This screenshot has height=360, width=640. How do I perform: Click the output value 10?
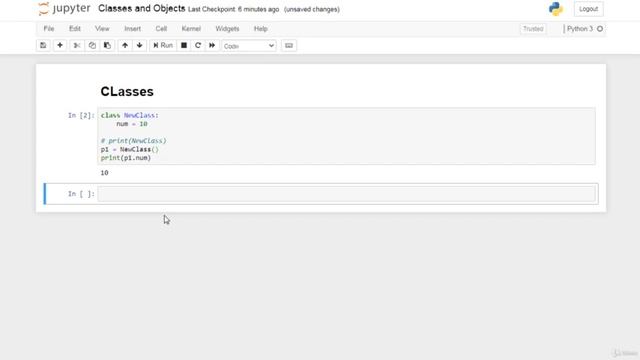pyautogui.click(x=104, y=173)
